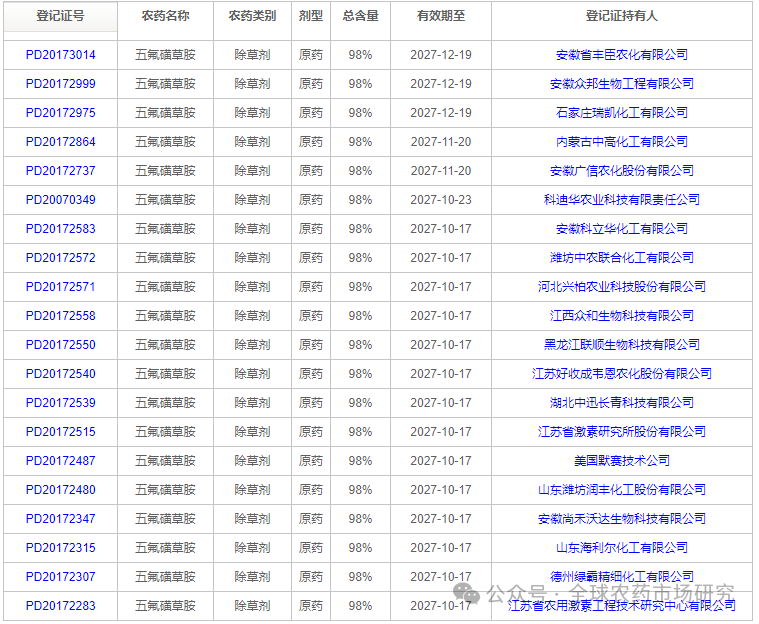
Task: Open registration PD20173014 link
Action: pos(61,55)
